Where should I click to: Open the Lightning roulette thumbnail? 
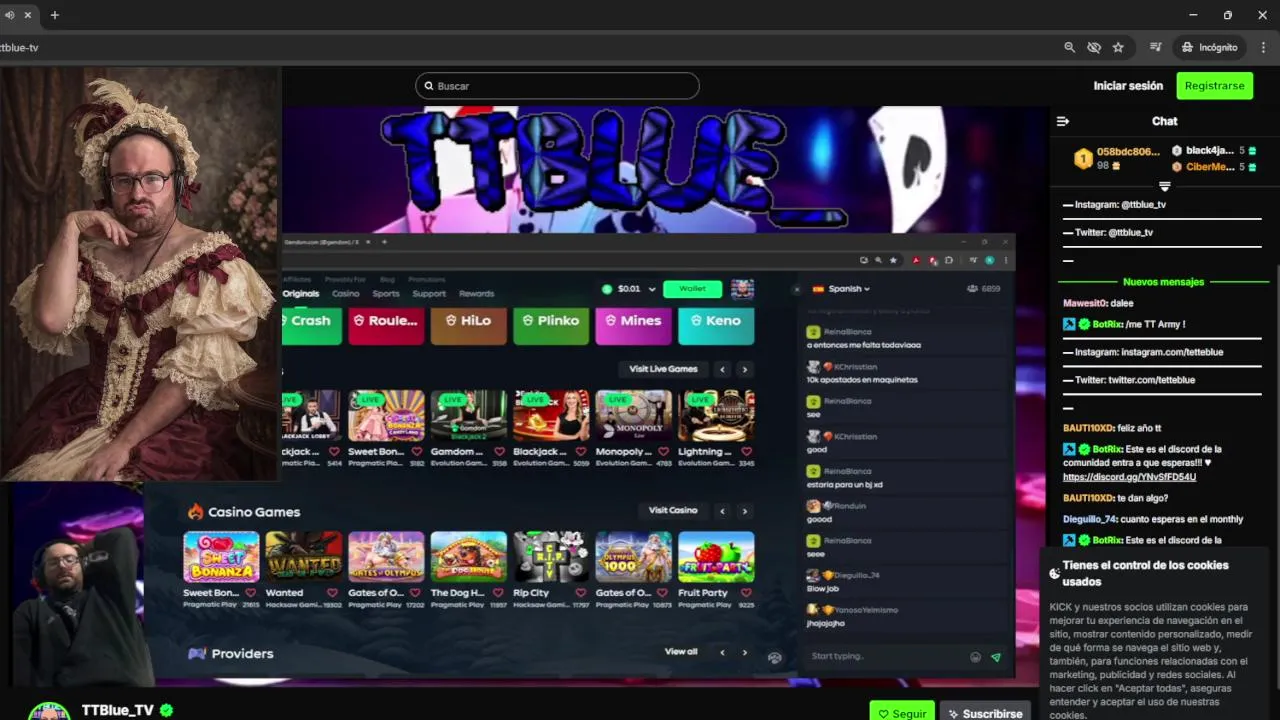coord(716,416)
